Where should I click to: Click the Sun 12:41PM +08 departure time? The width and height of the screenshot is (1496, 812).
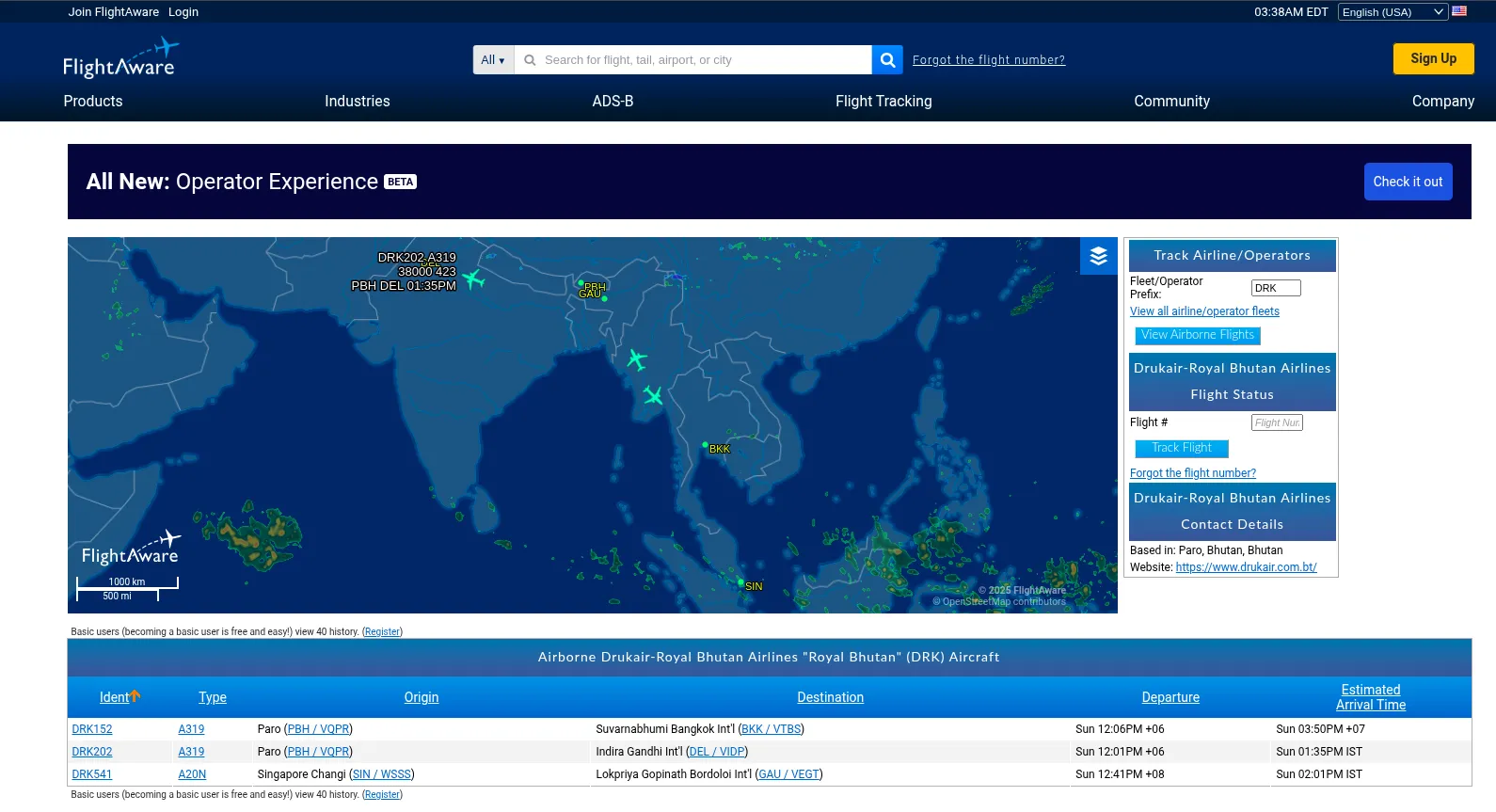[x=1120, y=774]
